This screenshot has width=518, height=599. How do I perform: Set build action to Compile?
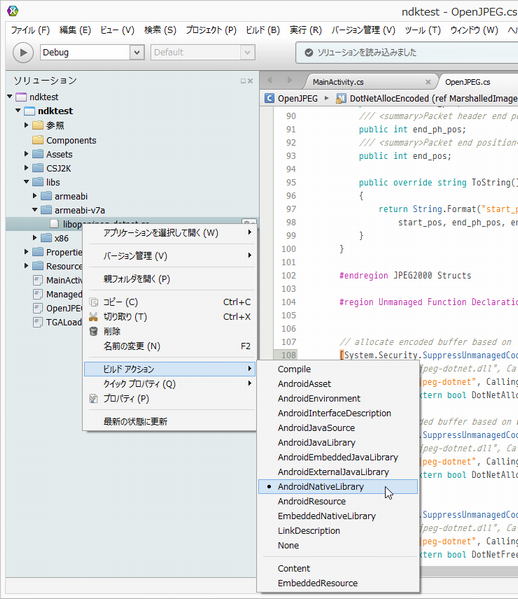338,369
